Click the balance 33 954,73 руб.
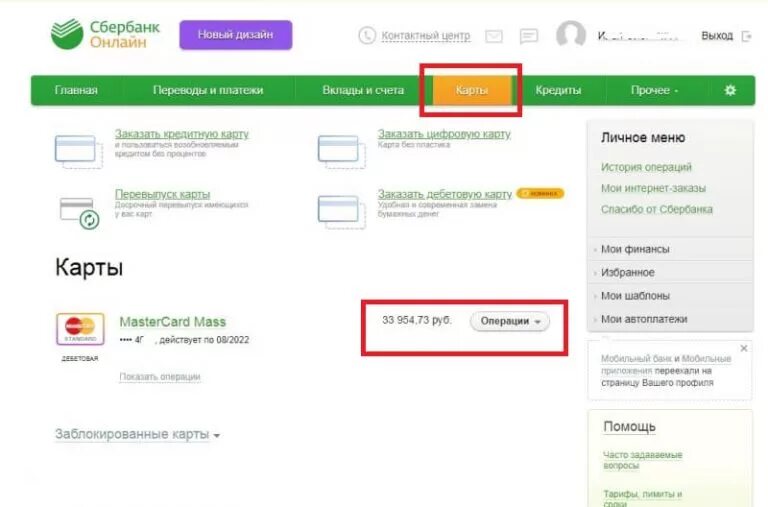The height and width of the screenshot is (507, 768). [x=417, y=320]
